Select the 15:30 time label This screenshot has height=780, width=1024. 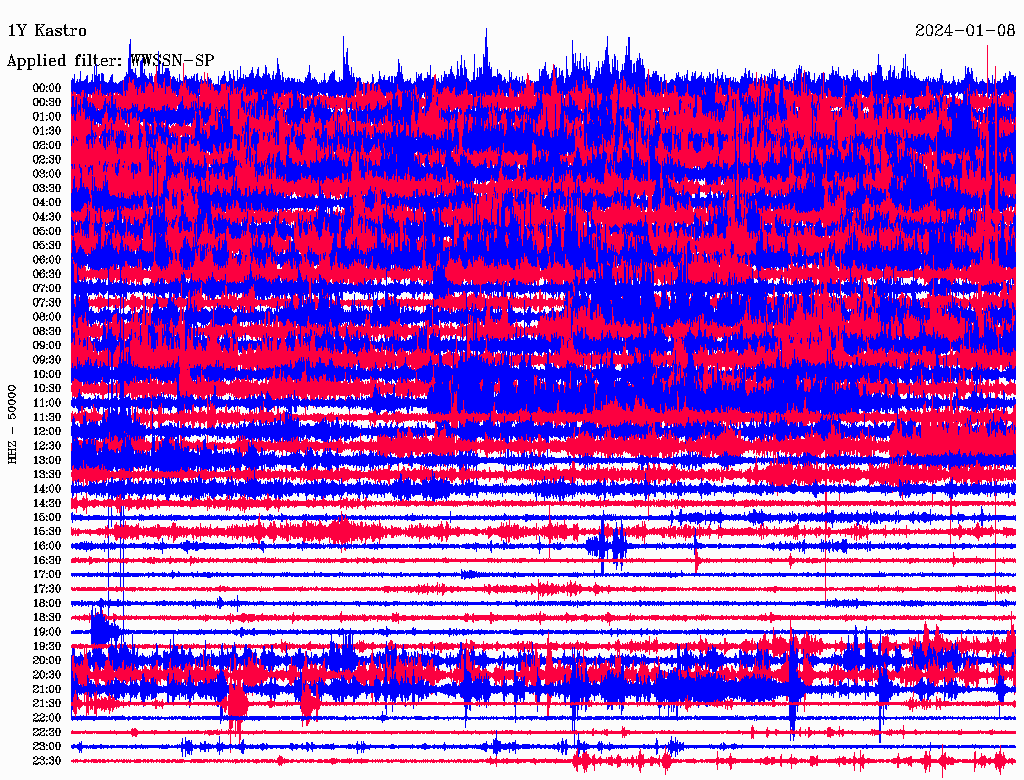pyautogui.click(x=47, y=532)
